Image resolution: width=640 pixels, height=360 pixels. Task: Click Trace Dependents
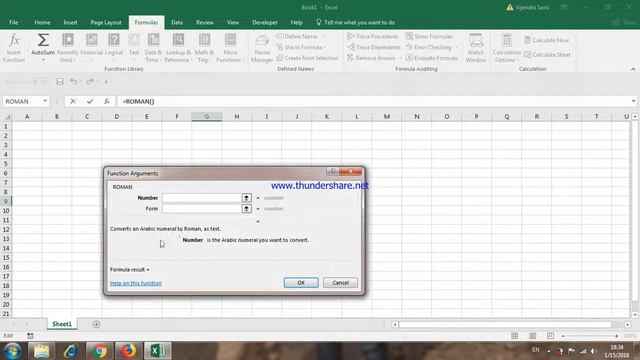pyautogui.click(x=374, y=47)
